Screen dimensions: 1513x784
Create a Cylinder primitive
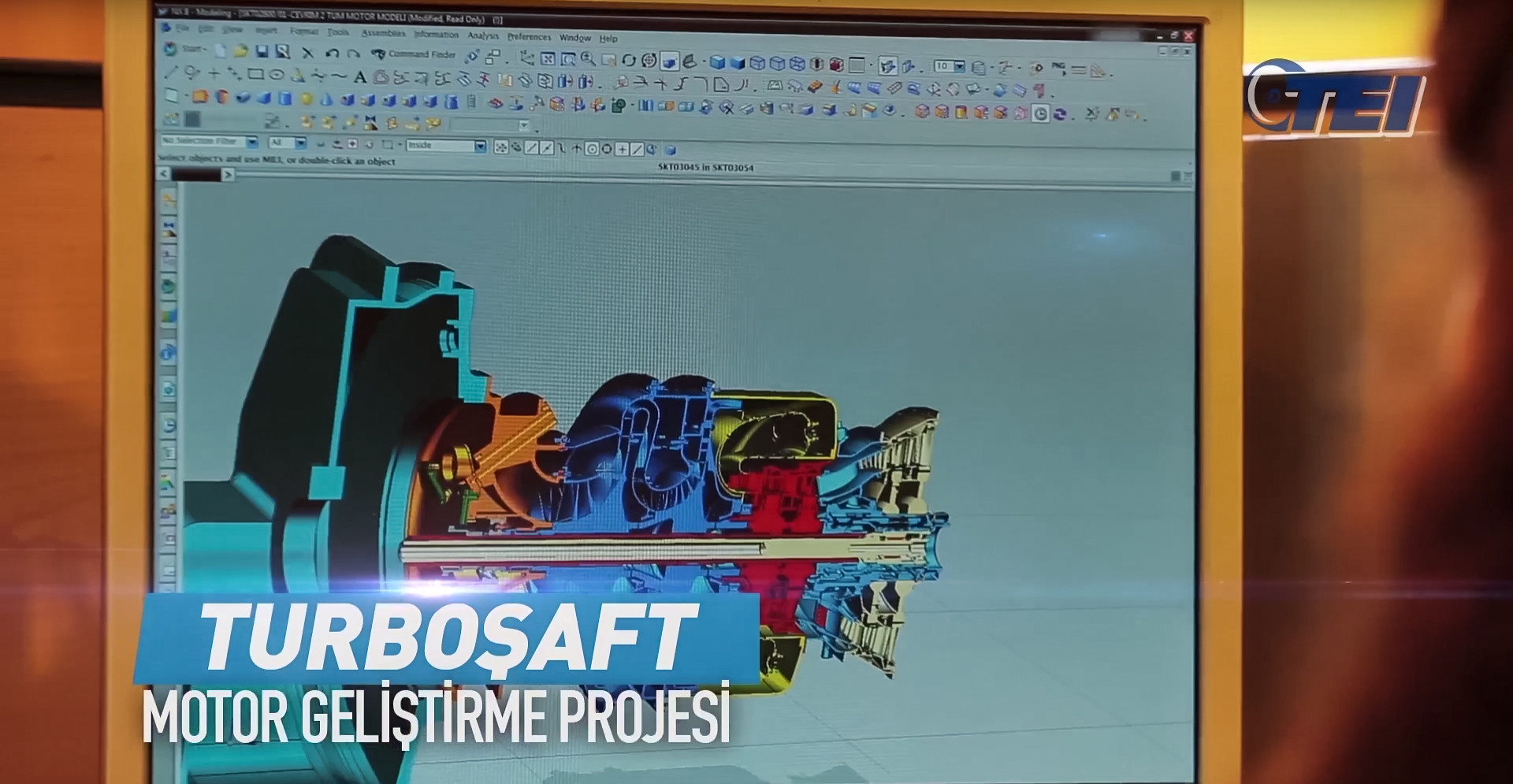(x=285, y=98)
